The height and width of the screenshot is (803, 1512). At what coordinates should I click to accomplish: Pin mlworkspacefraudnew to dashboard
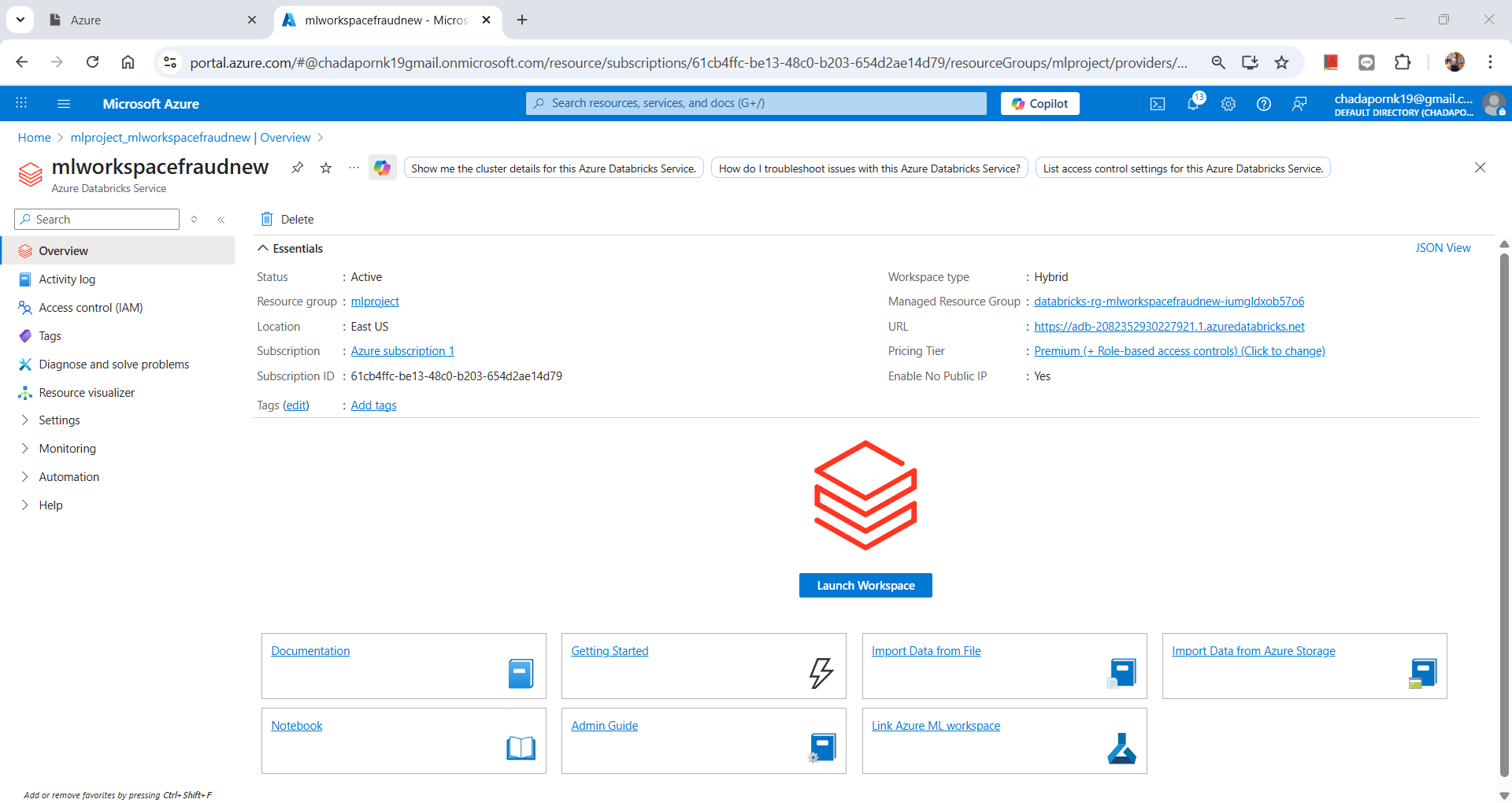[x=298, y=168]
